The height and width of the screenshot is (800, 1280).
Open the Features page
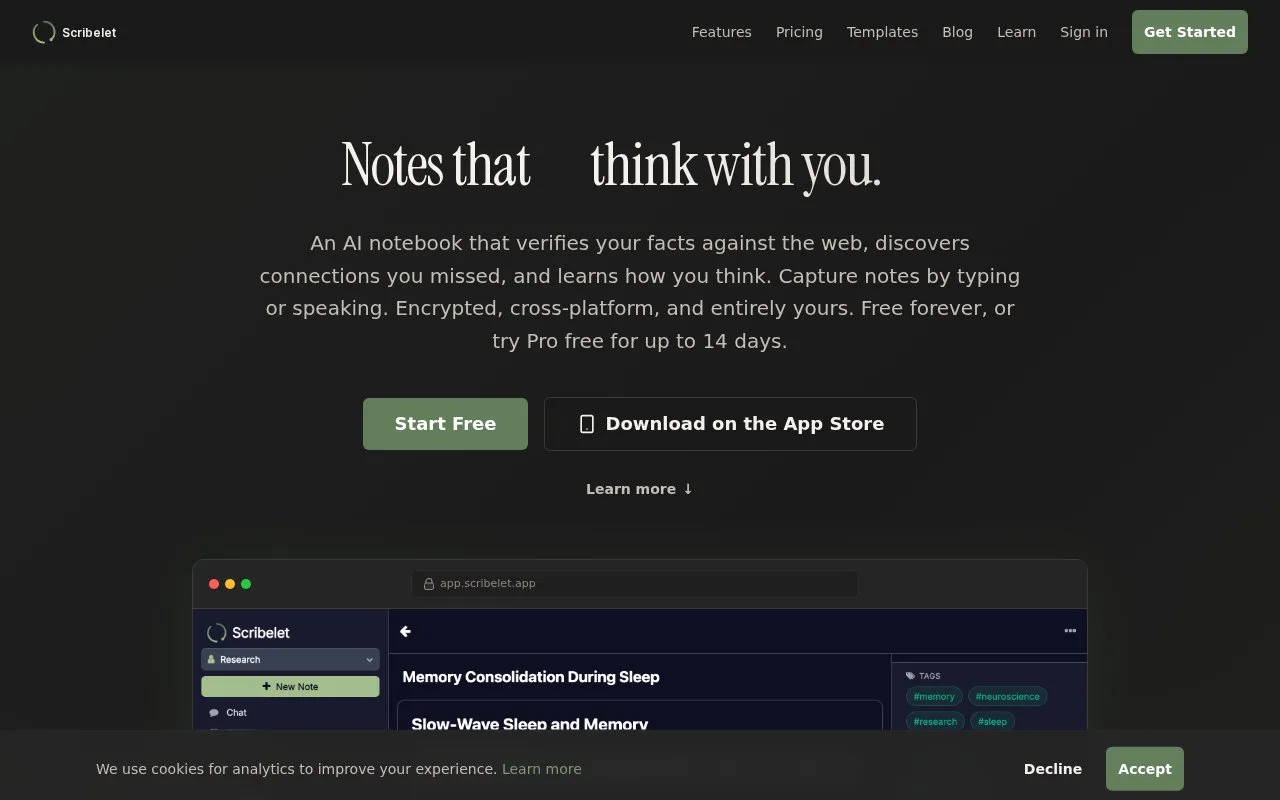tap(721, 32)
